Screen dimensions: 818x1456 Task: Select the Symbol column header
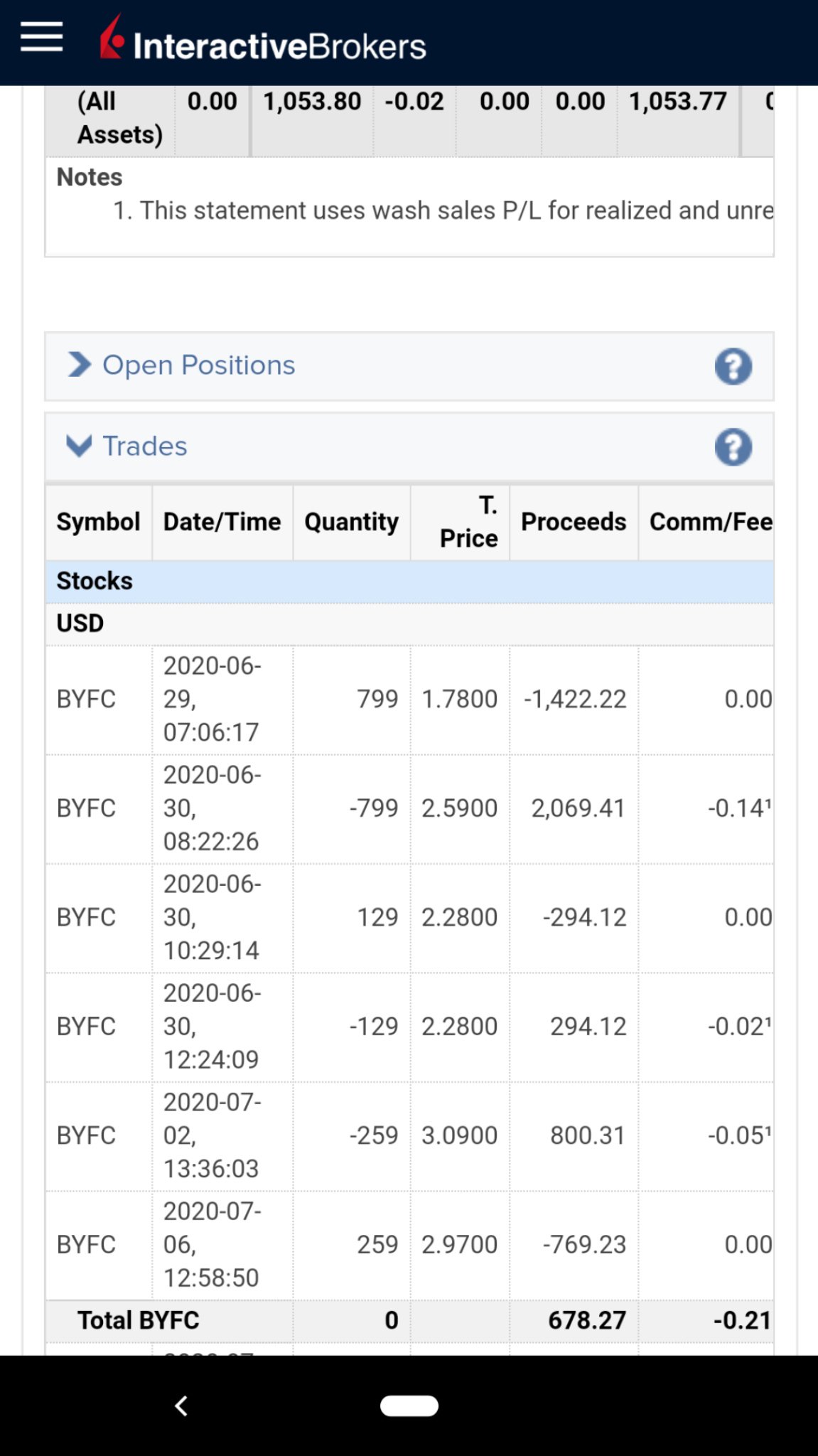click(x=98, y=523)
